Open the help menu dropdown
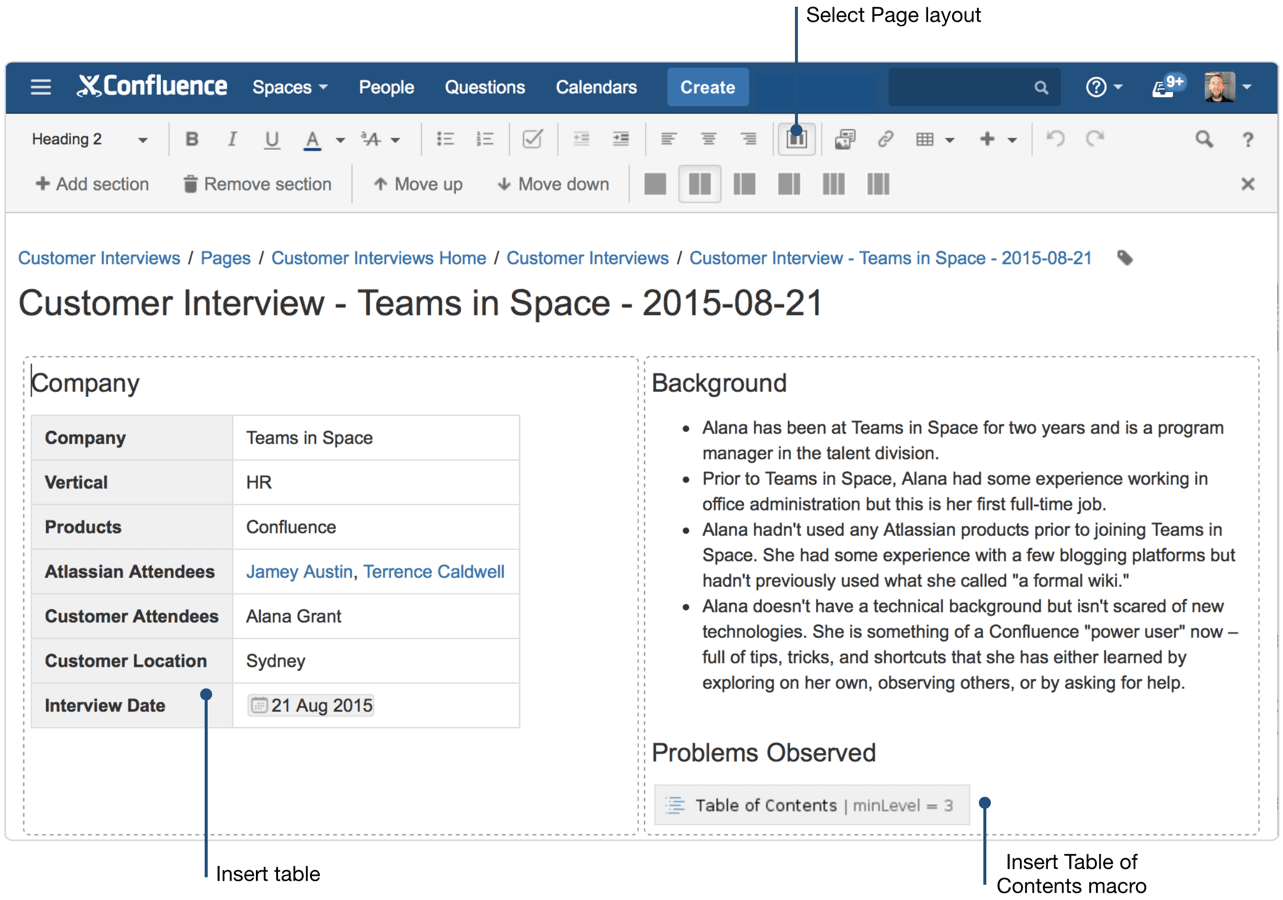The width and height of the screenshot is (1283, 900). tap(1104, 87)
